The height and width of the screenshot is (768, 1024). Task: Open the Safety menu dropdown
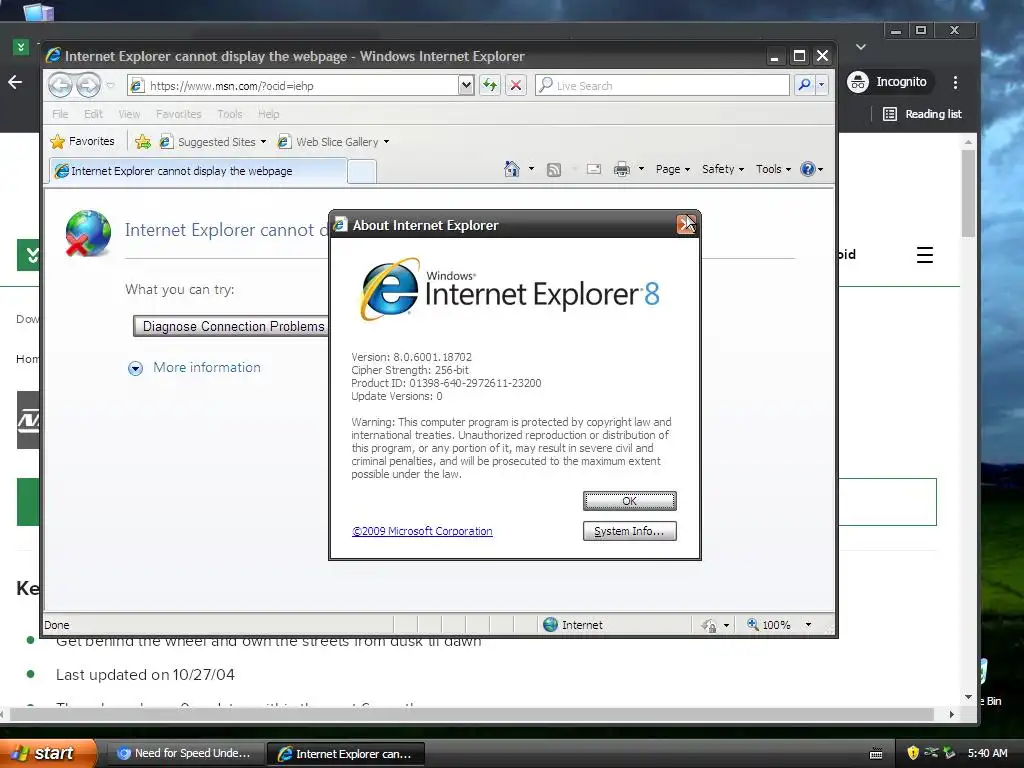pos(723,169)
